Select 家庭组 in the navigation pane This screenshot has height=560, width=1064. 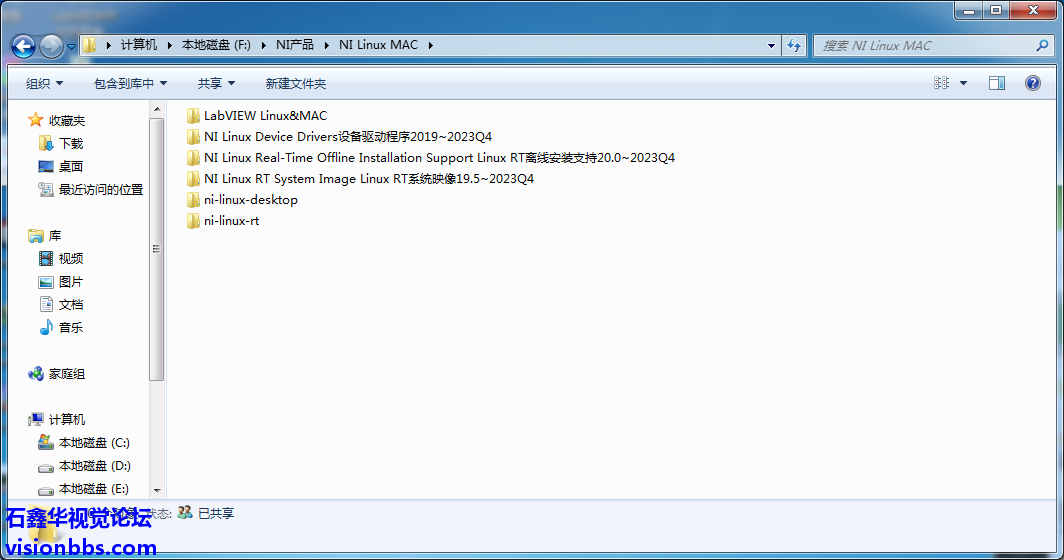(66, 373)
